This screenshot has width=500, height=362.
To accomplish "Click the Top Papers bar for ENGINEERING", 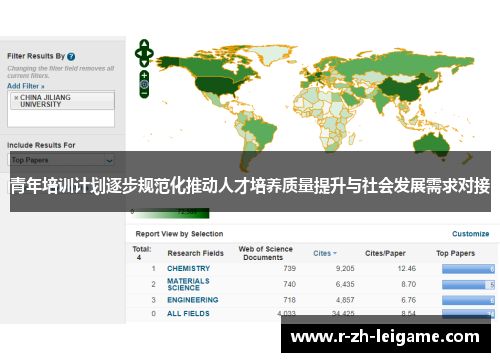I will 468,300.
